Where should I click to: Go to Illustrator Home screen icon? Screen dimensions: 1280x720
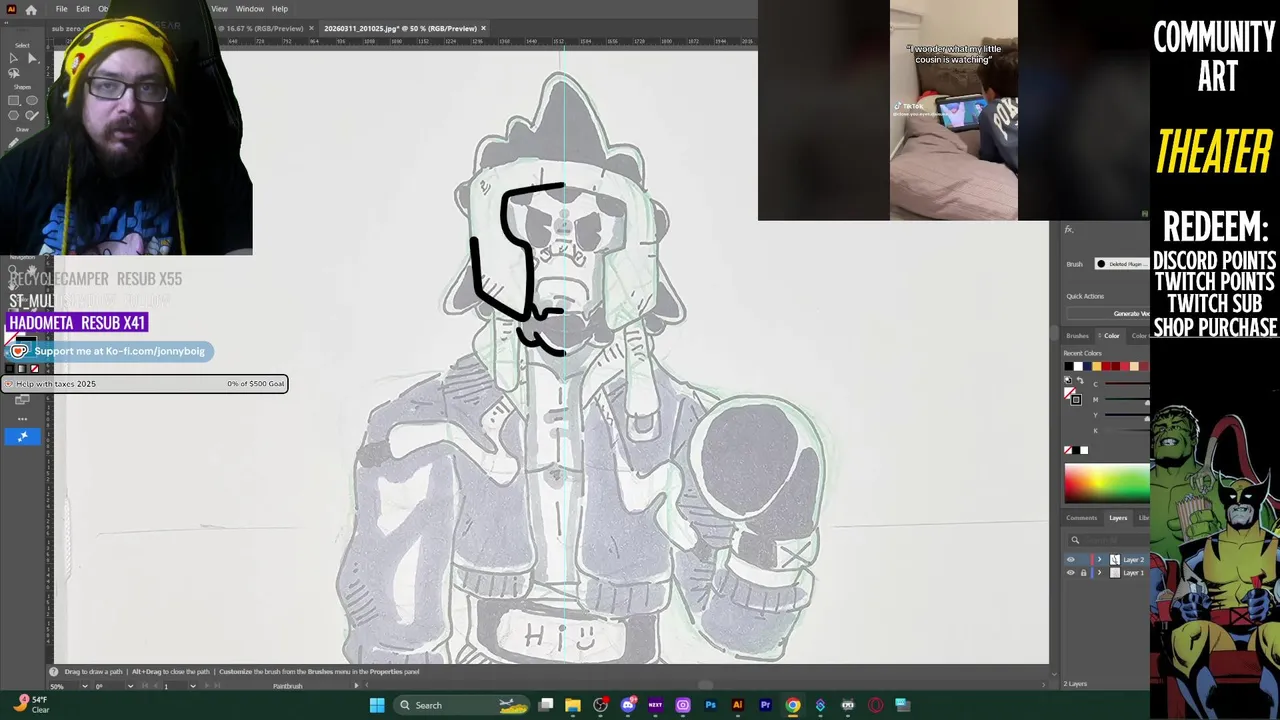point(31,9)
